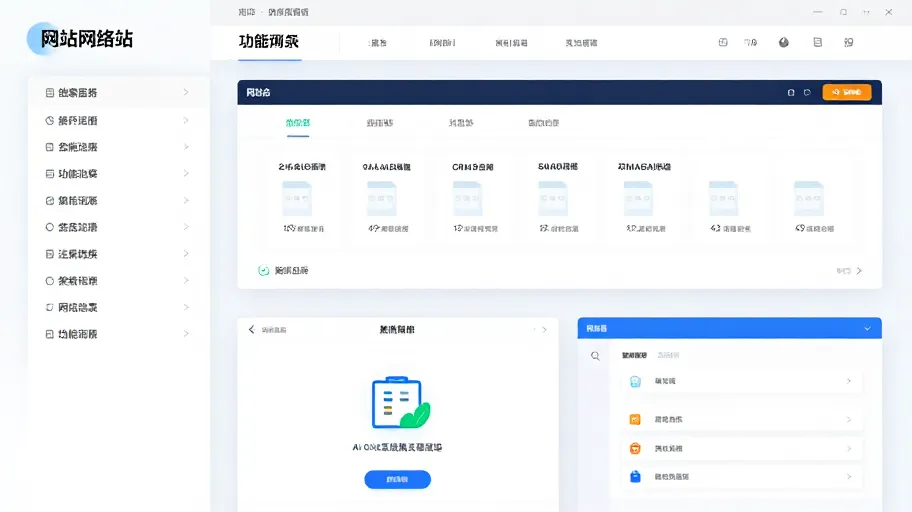Collapse the blue-header panel using its down chevron
Image resolution: width=912 pixels, height=512 pixels.
pos(867,329)
